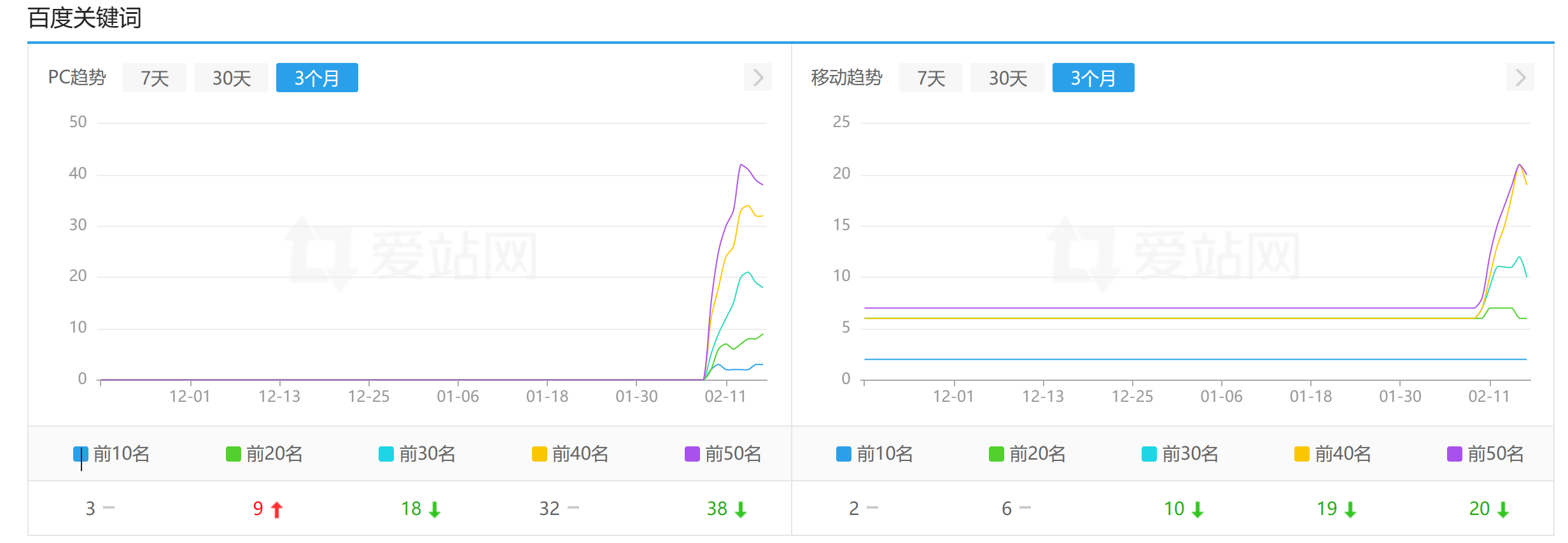1568x543 pixels.
Task: Toggle the PC 前40名 yellow legend
Action: tap(570, 454)
